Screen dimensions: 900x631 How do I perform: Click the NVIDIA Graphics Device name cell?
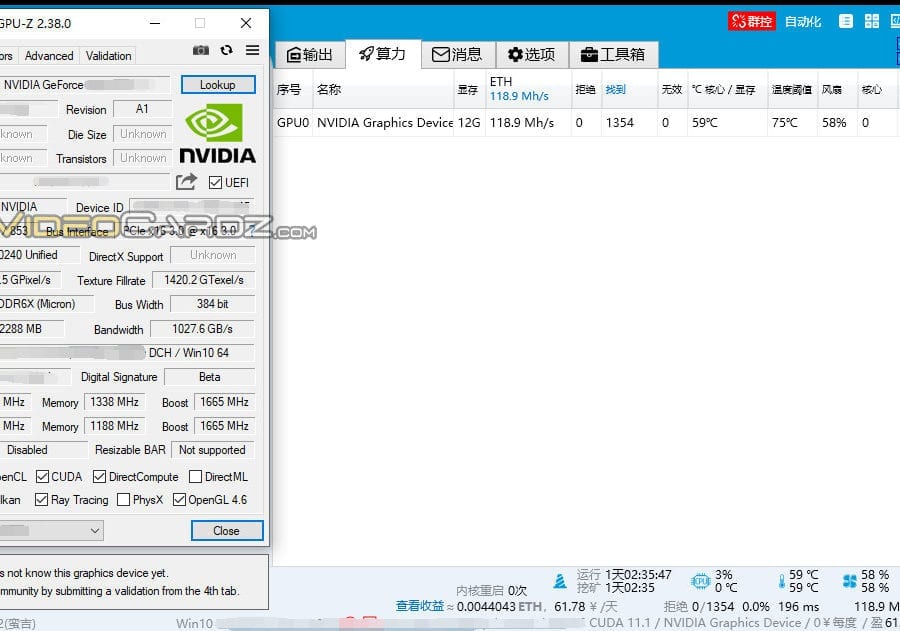(x=385, y=122)
